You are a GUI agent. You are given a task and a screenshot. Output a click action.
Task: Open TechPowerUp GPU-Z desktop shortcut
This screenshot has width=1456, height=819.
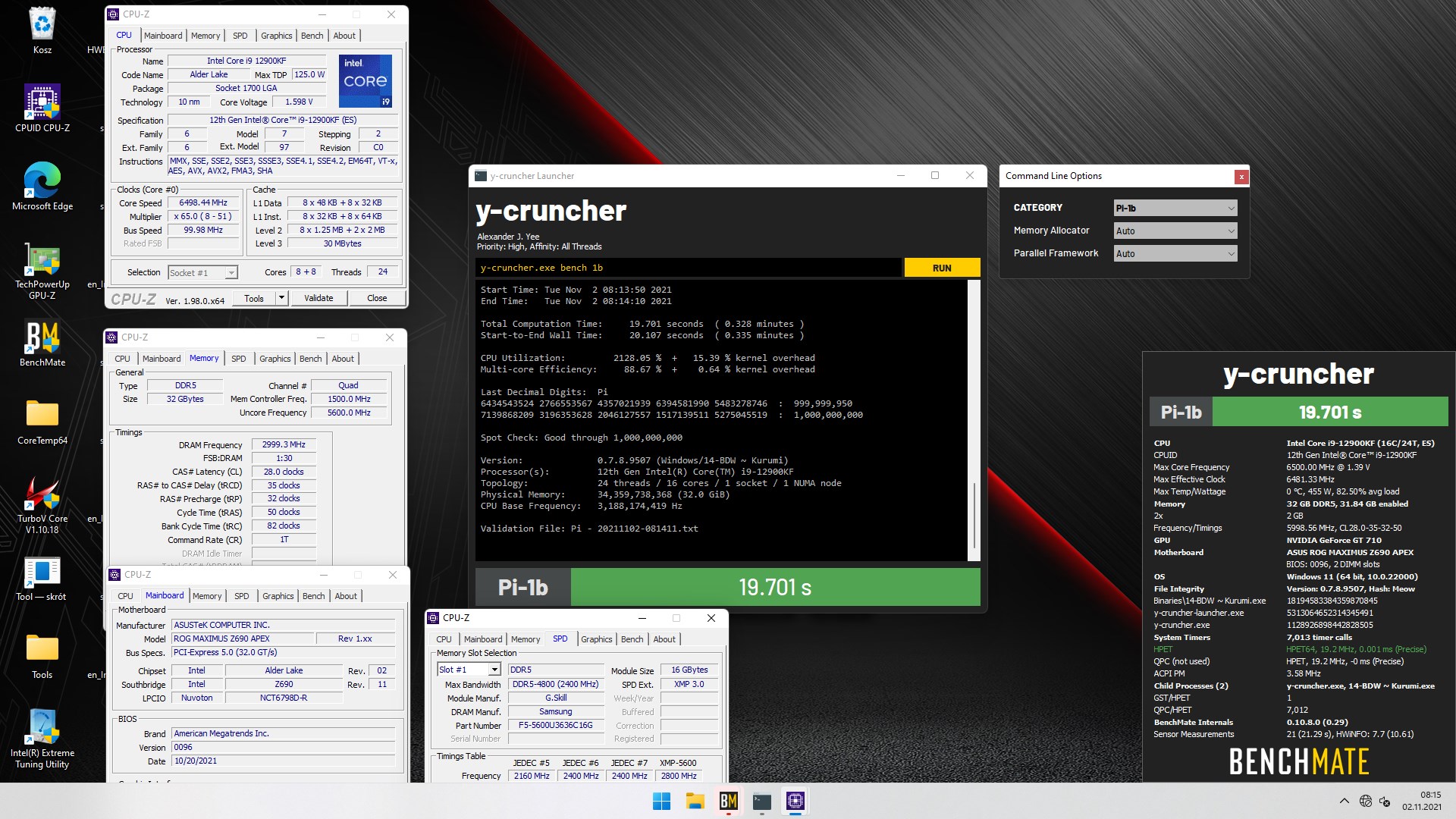point(42,271)
